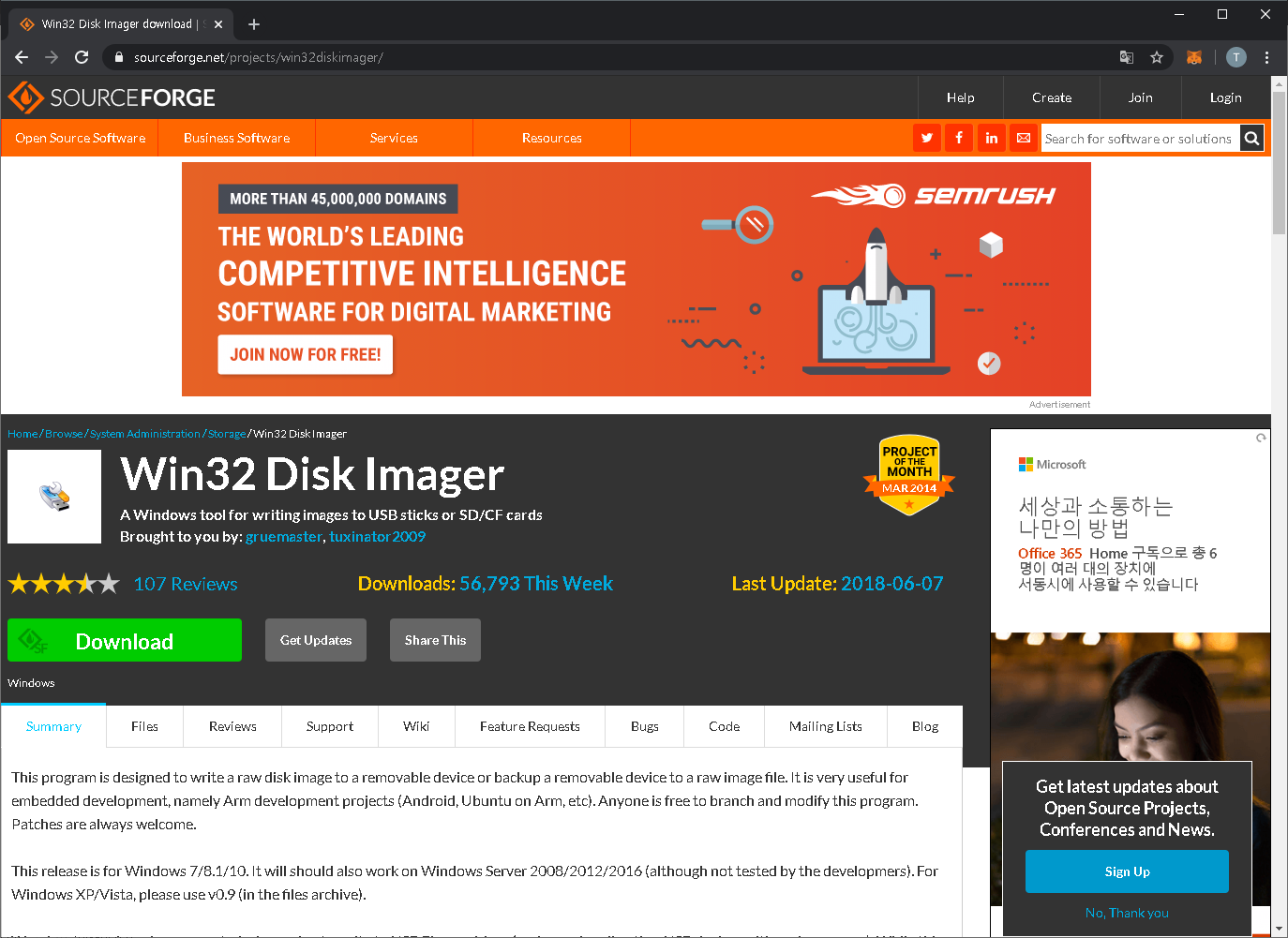
Task: Click the Win32 Disk Imager project icon
Action: click(54, 497)
